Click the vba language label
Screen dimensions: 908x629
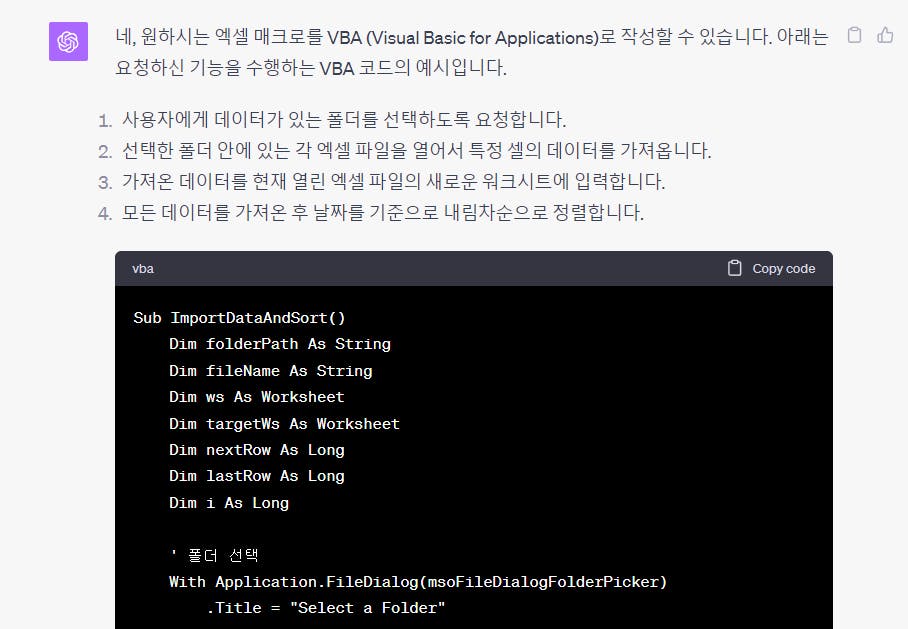pos(143,269)
